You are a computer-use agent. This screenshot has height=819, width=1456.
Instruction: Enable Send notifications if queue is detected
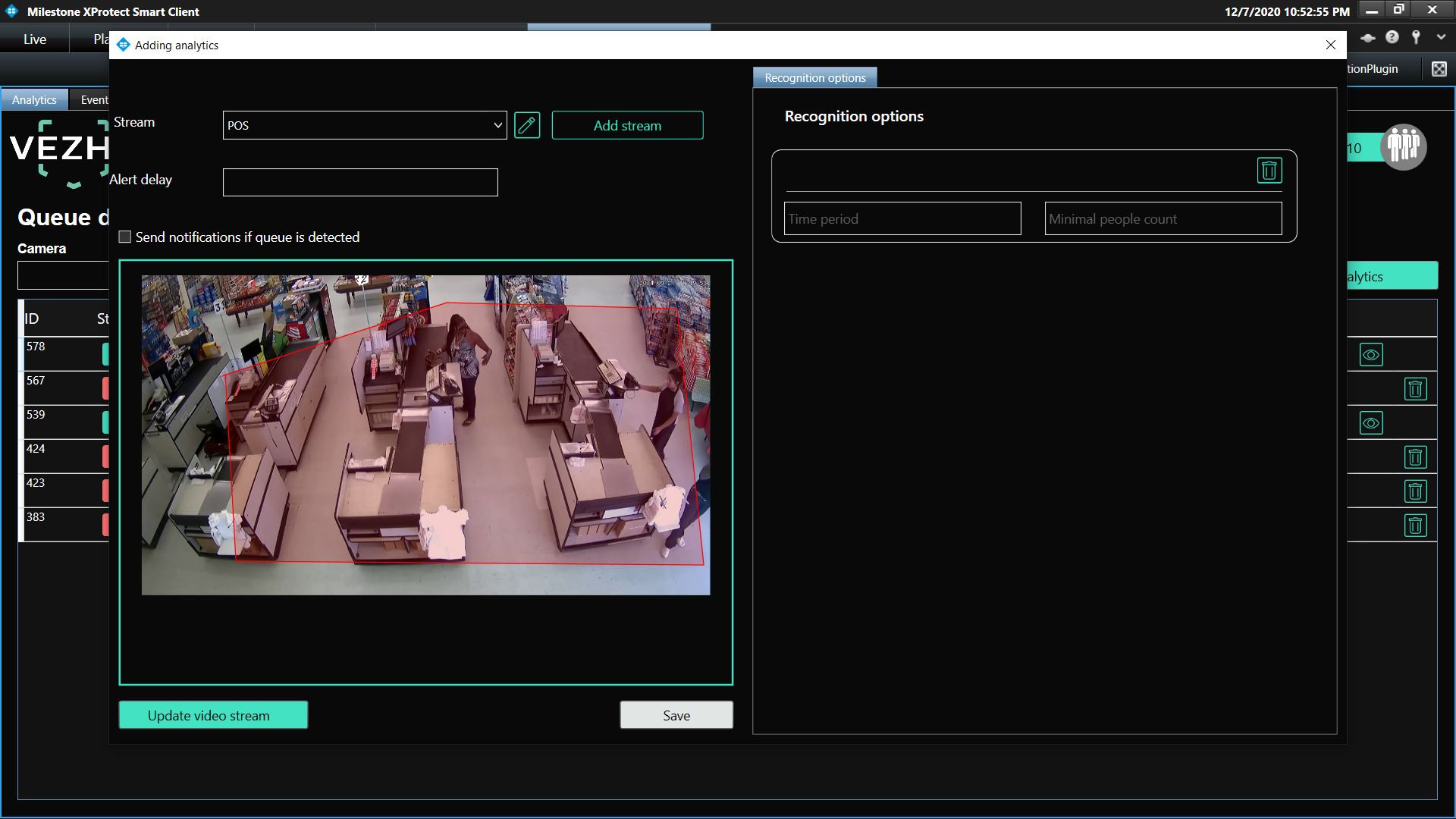click(125, 237)
